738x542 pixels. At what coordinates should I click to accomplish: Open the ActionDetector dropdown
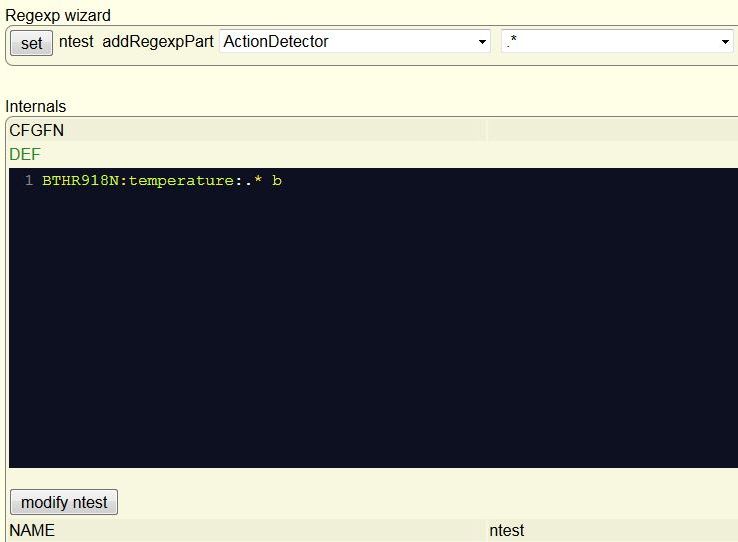point(355,41)
